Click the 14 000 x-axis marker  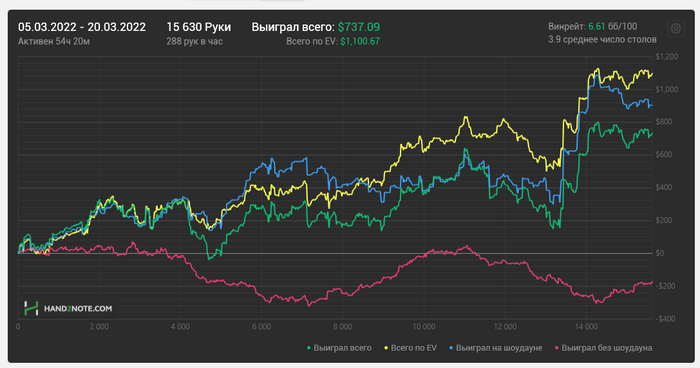point(586,327)
